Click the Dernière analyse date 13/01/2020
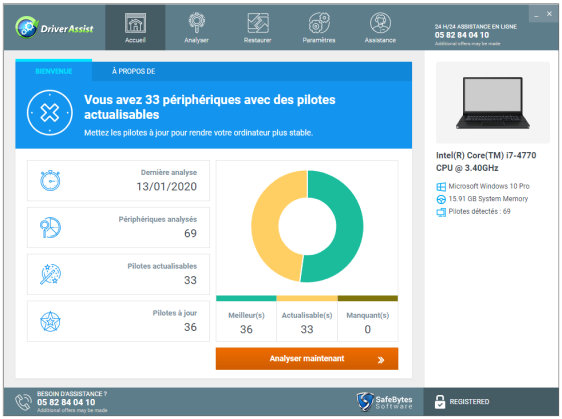The image size is (562, 419). [x=167, y=186]
